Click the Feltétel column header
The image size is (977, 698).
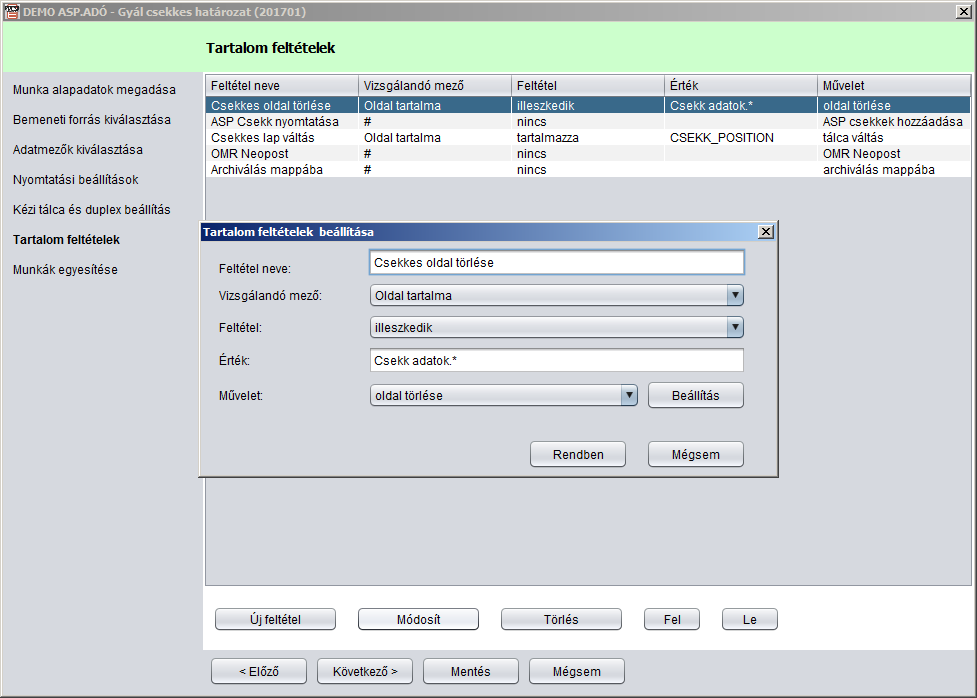[x=588, y=85]
